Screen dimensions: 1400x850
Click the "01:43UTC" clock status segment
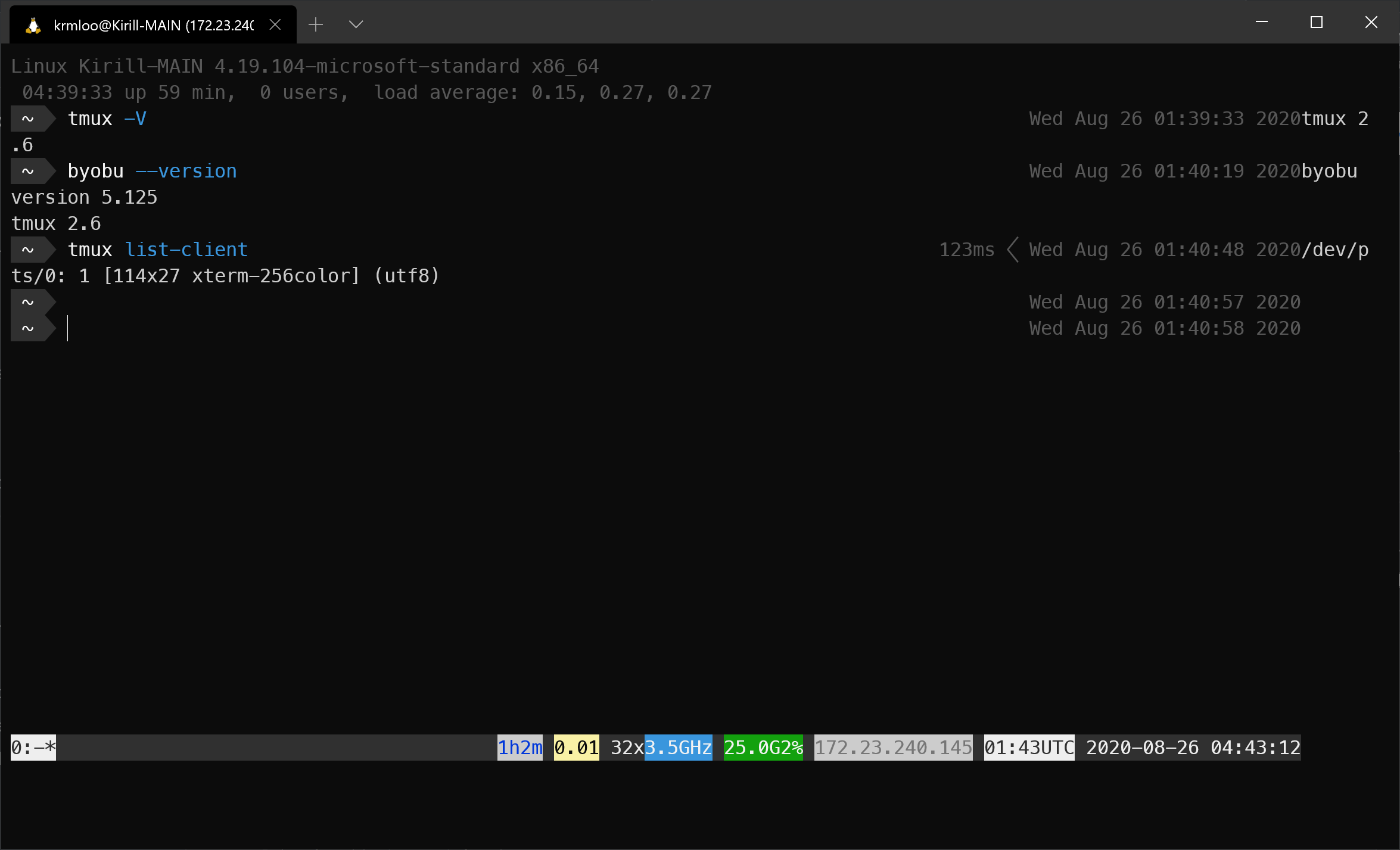tap(1029, 748)
